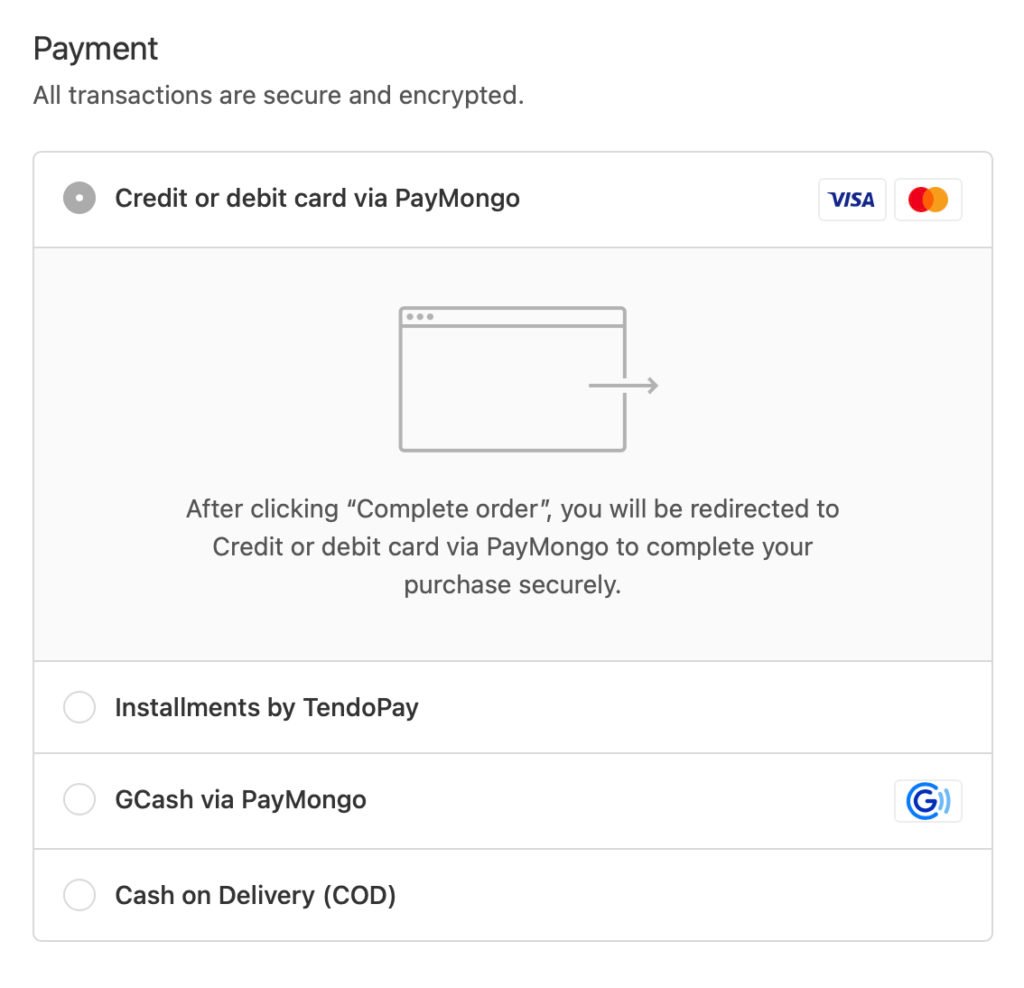The height and width of the screenshot is (988, 1024).
Task: Click the 'Credit or debit card via PayMongo' option label
Action: [317, 198]
